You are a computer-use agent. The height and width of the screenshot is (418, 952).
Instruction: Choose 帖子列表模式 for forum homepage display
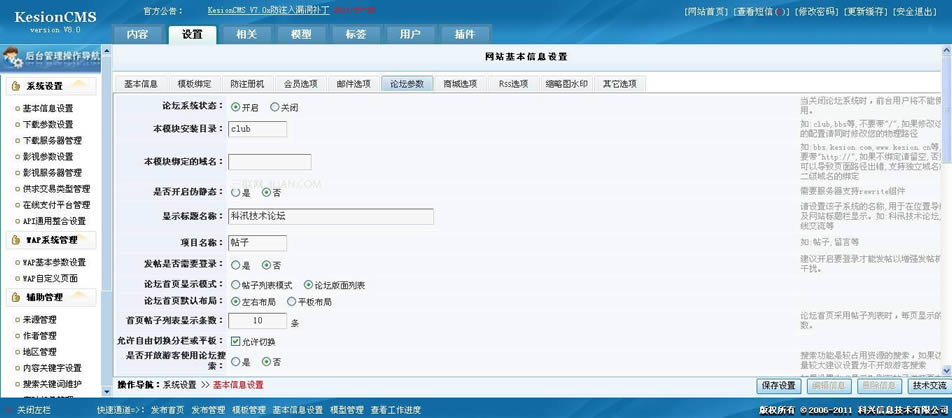coord(235,285)
